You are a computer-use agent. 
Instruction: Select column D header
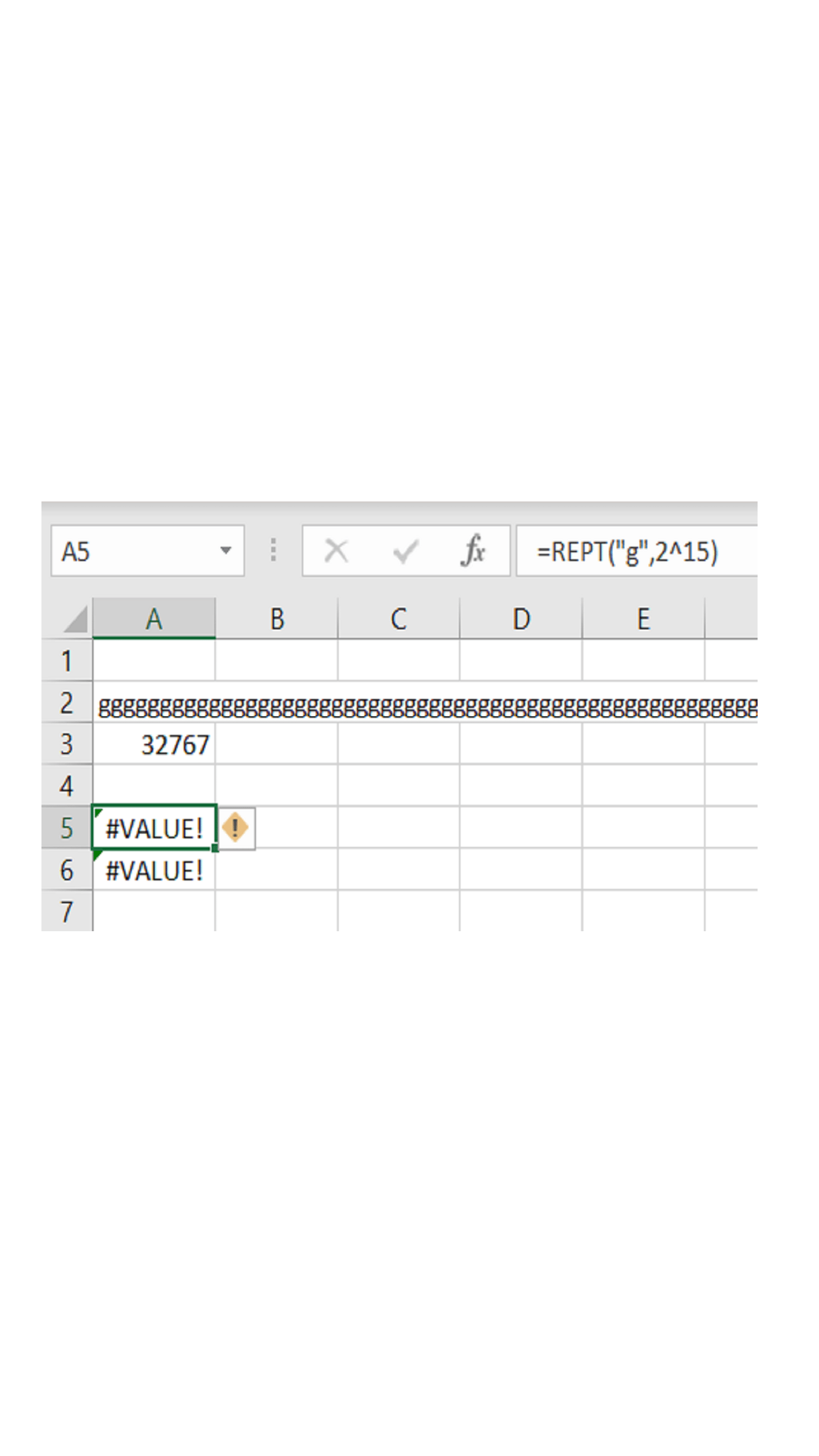pyautogui.click(x=521, y=619)
